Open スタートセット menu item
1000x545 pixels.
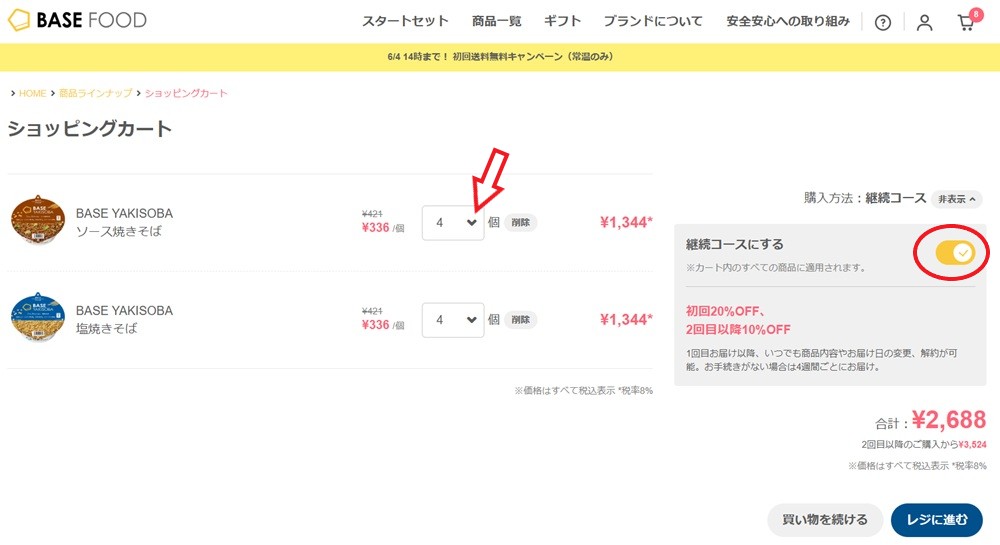point(405,21)
